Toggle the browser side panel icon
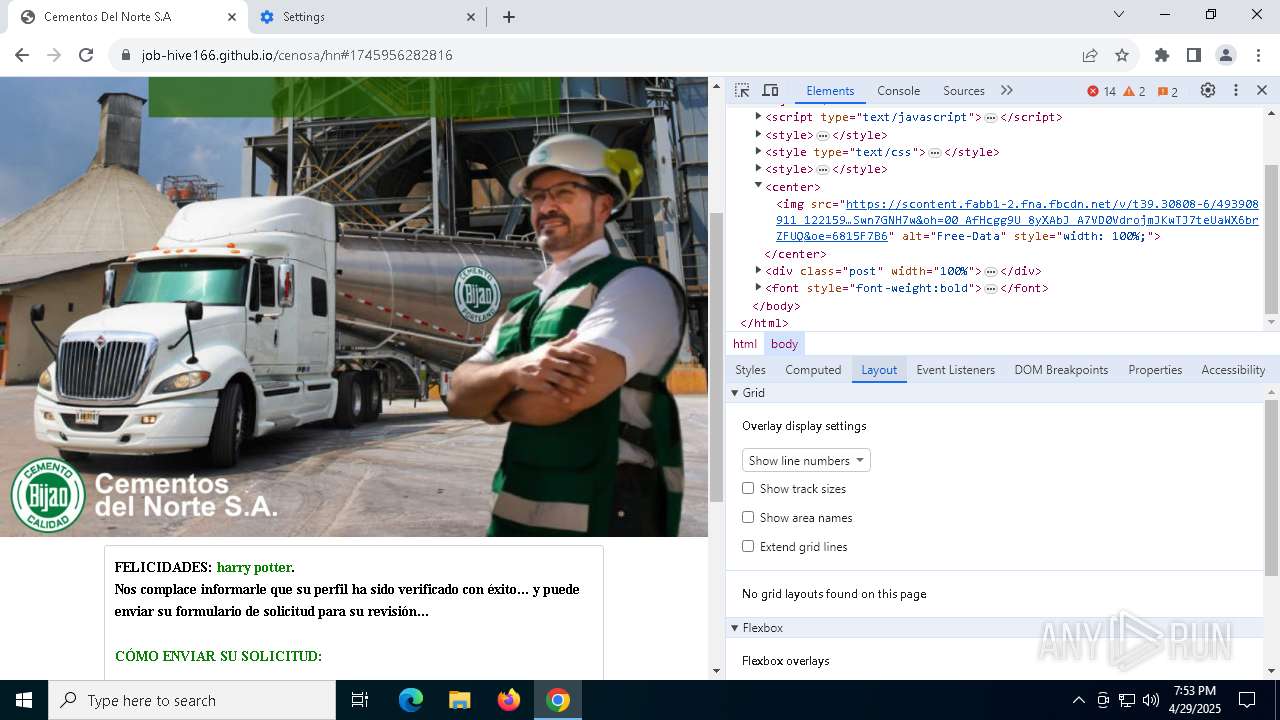The image size is (1280, 720). pos(1194,55)
